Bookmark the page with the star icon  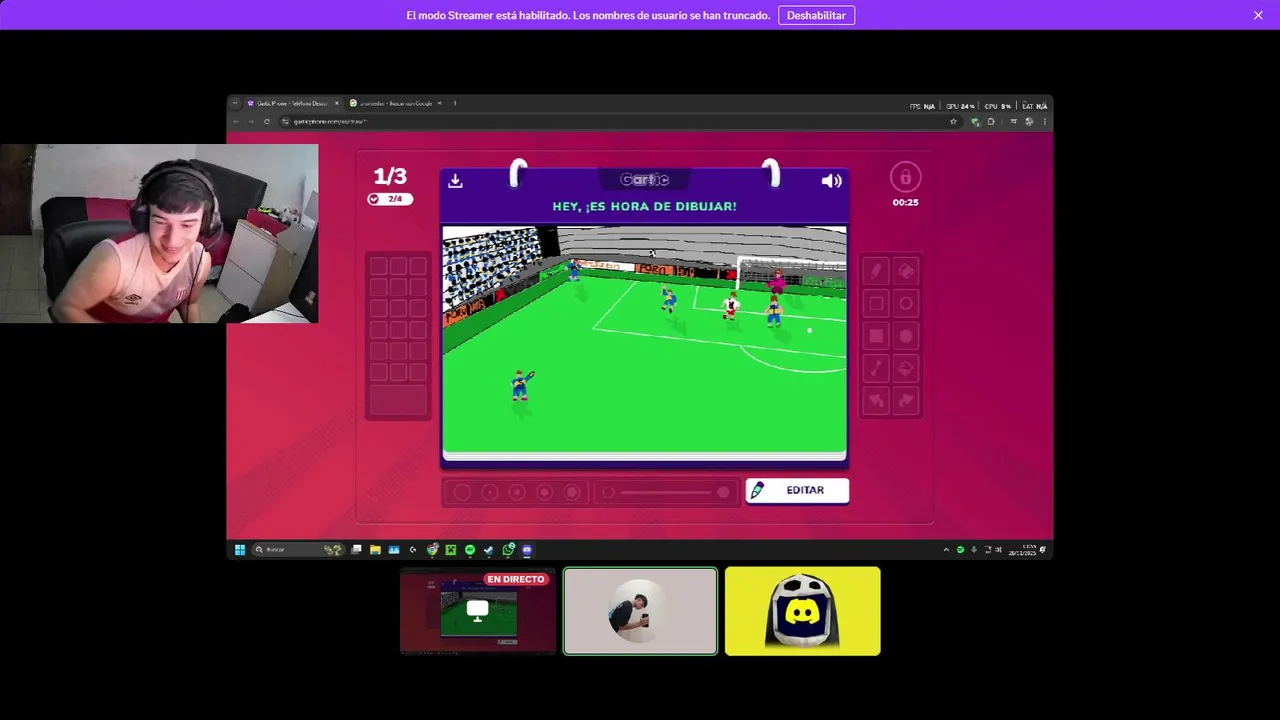(x=953, y=121)
